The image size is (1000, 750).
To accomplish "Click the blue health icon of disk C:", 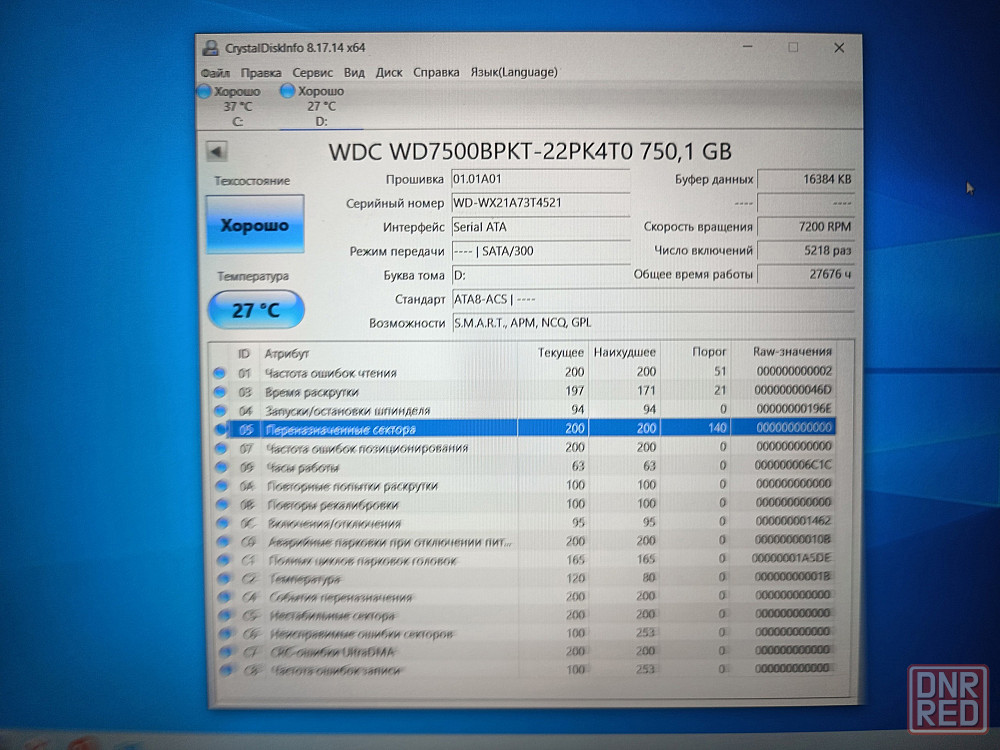I will pyautogui.click(x=205, y=91).
